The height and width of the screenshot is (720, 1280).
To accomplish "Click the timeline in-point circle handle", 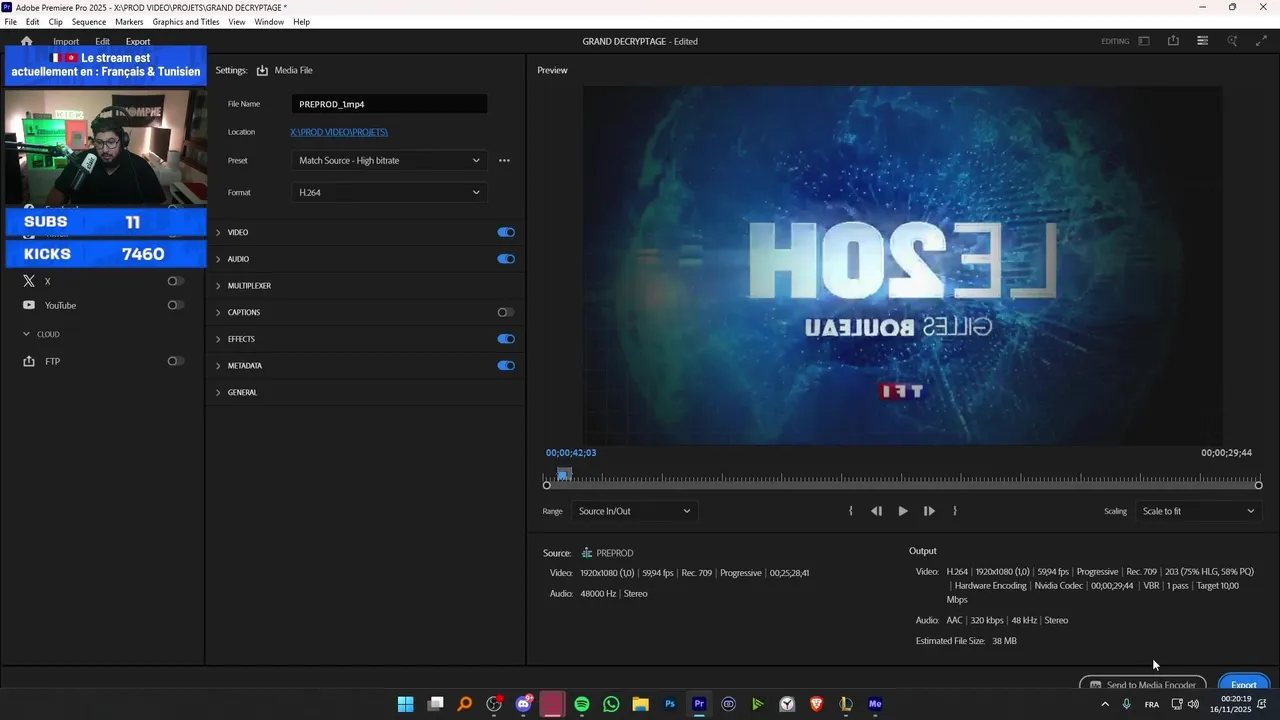I will click(547, 485).
